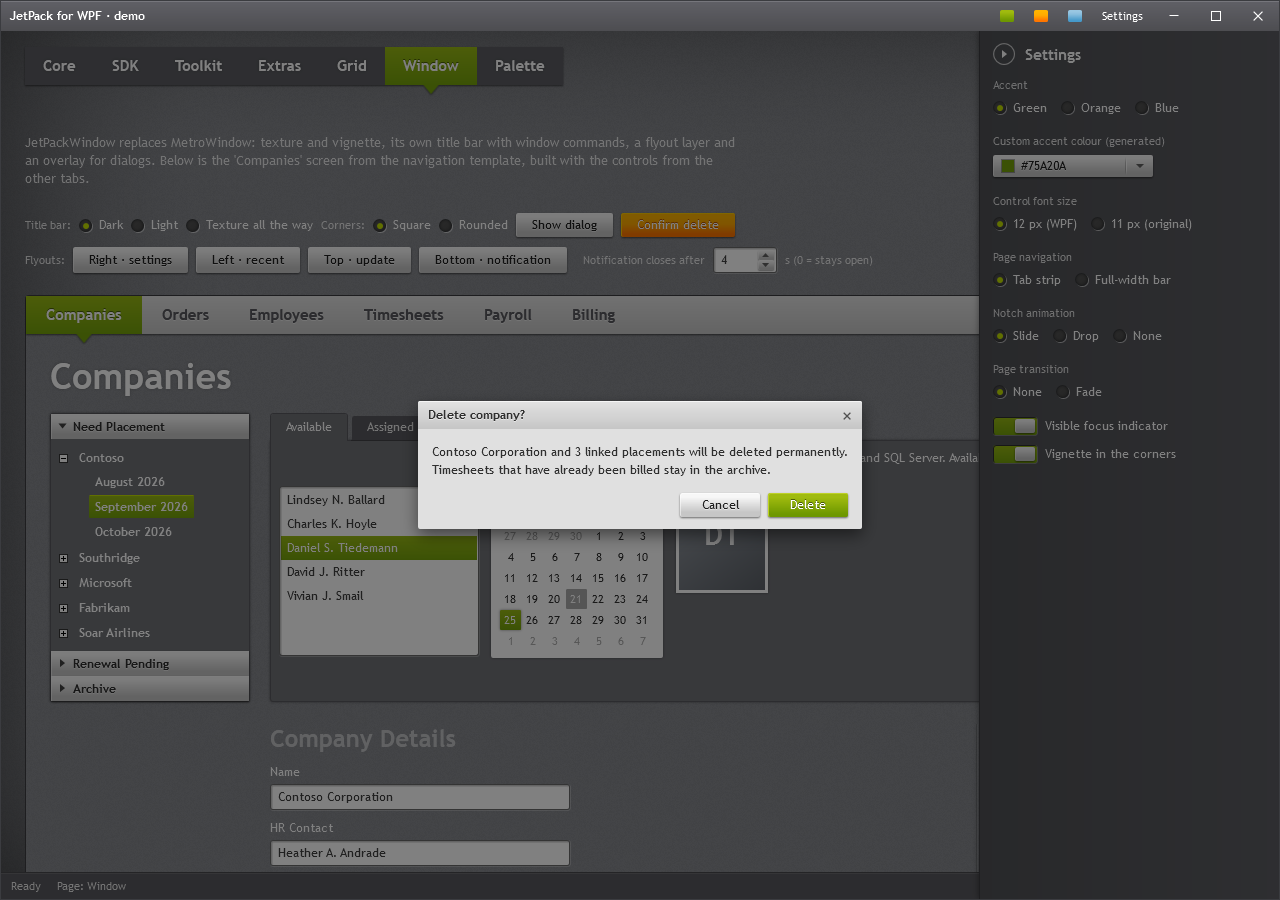Confirm with the green Delete button
The image size is (1280, 900).
[x=808, y=505]
